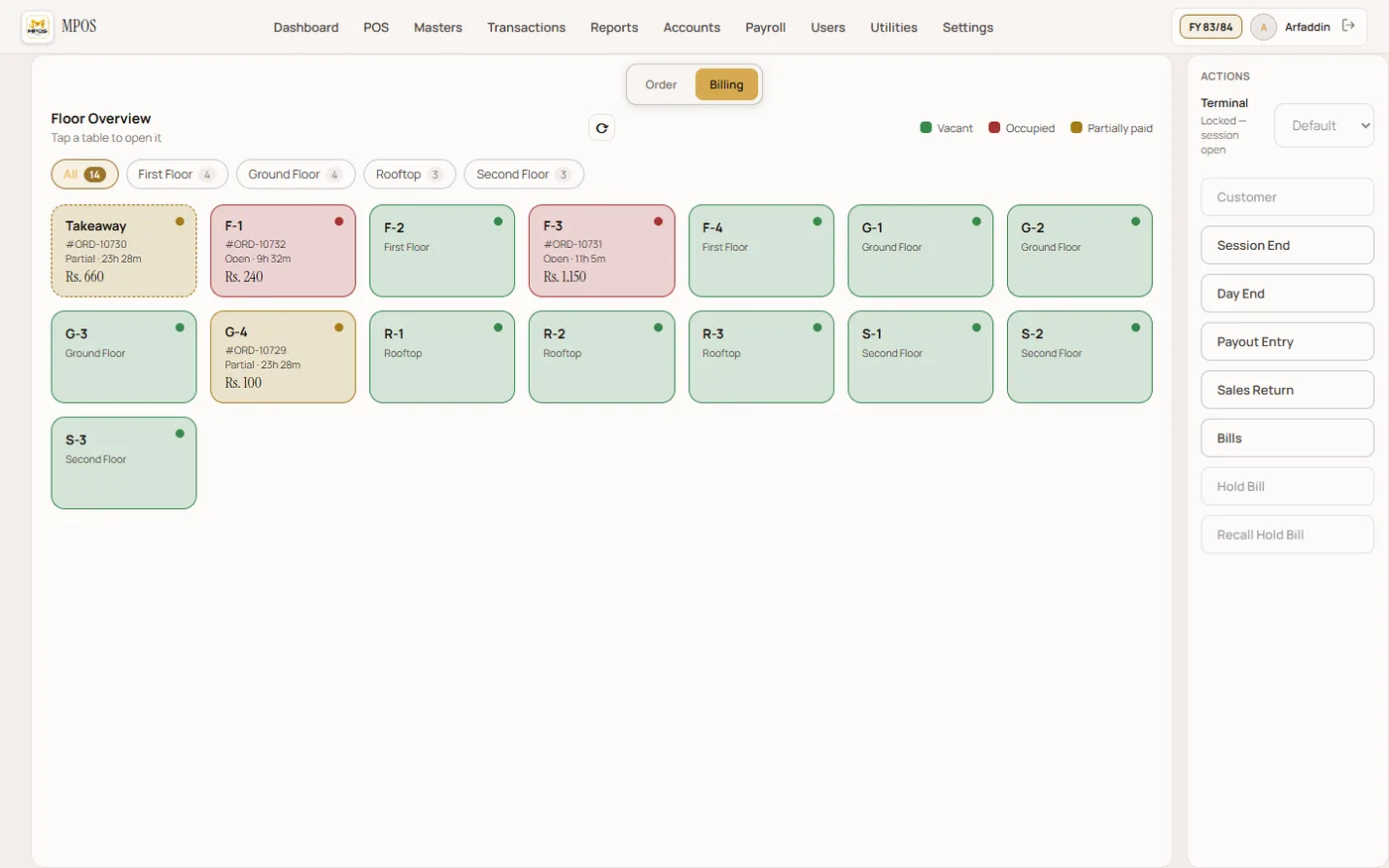This screenshot has width=1389, height=868.
Task: Filter tables by First Floor
Action: [177, 175]
